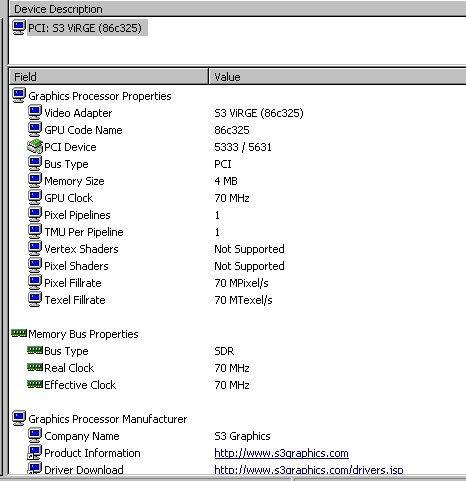
Task: Open the s3graphics.com drivers download link
Action: (x=309, y=470)
